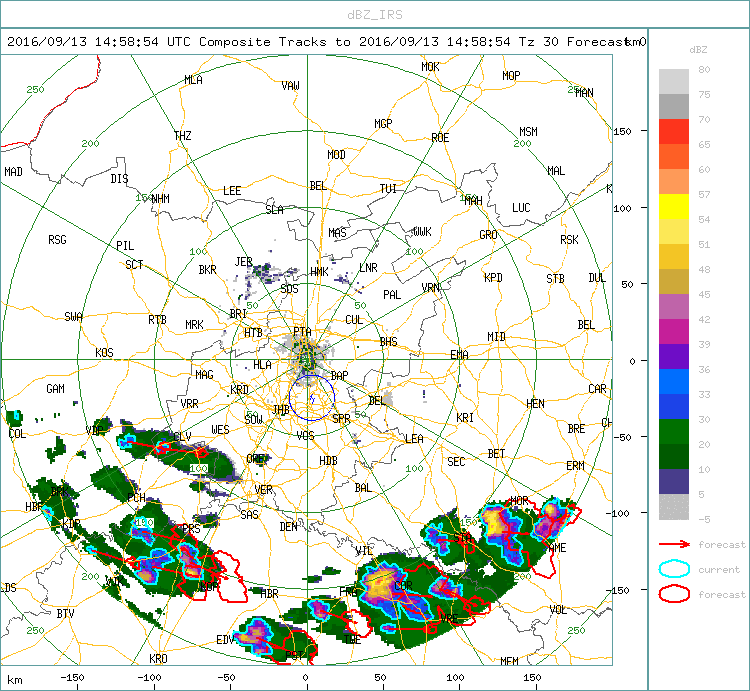
Task: Click the EMA station label
Action: coord(459,355)
